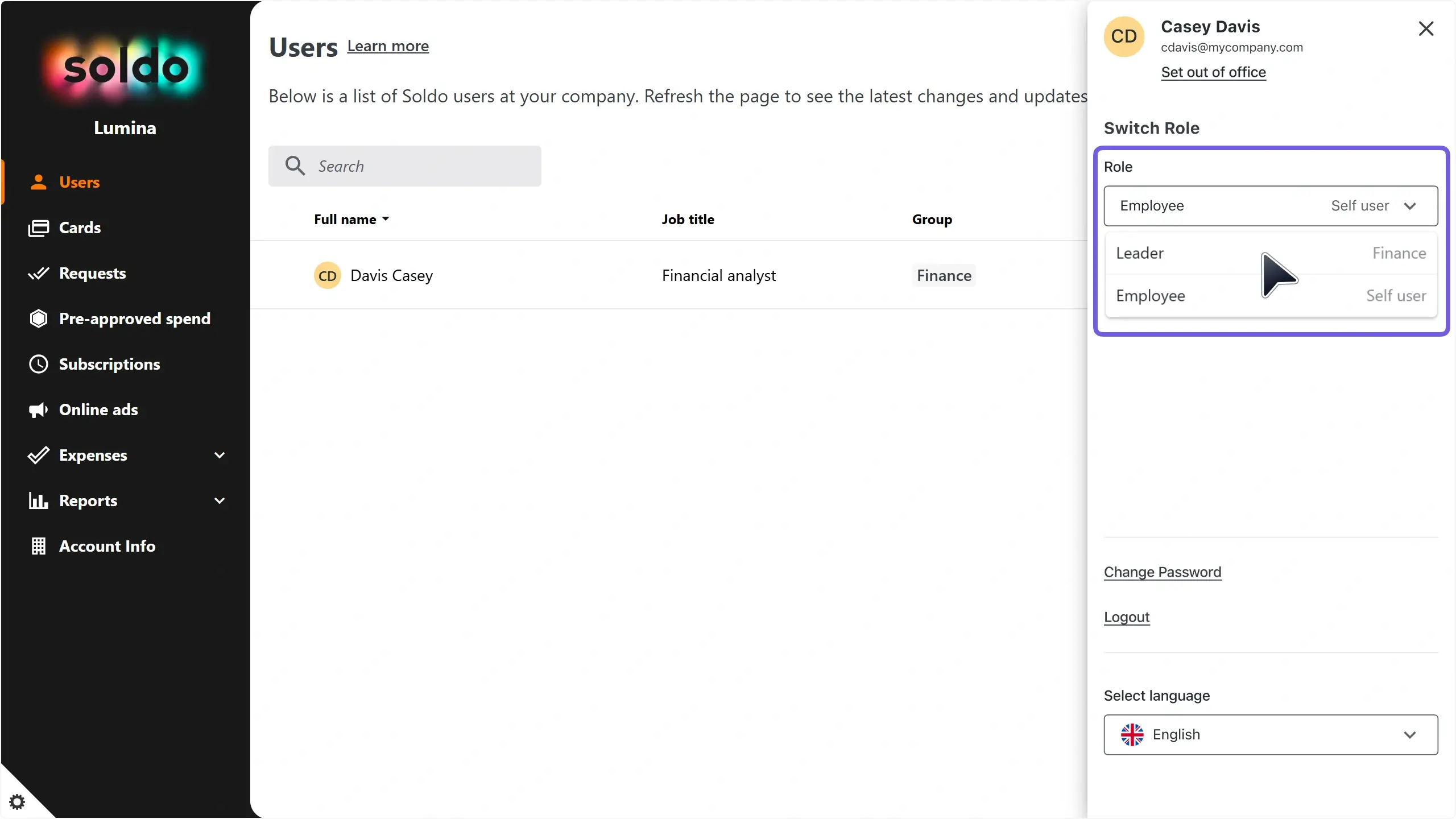1456x819 pixels.
Task: Expand the Expenses submenu chevron
Action: (x=220, y=455)
